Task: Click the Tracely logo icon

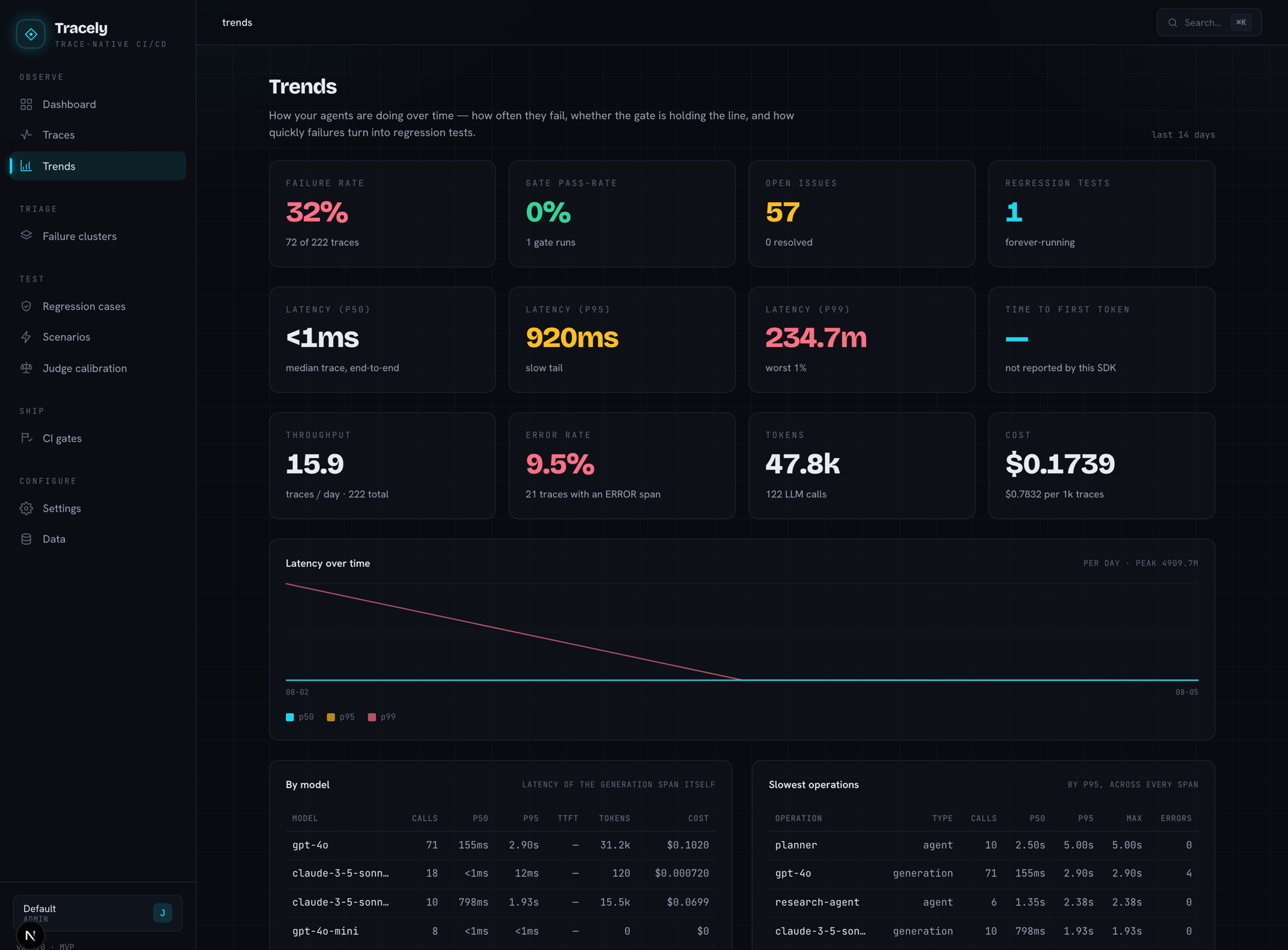Action: tap(31, 34)
